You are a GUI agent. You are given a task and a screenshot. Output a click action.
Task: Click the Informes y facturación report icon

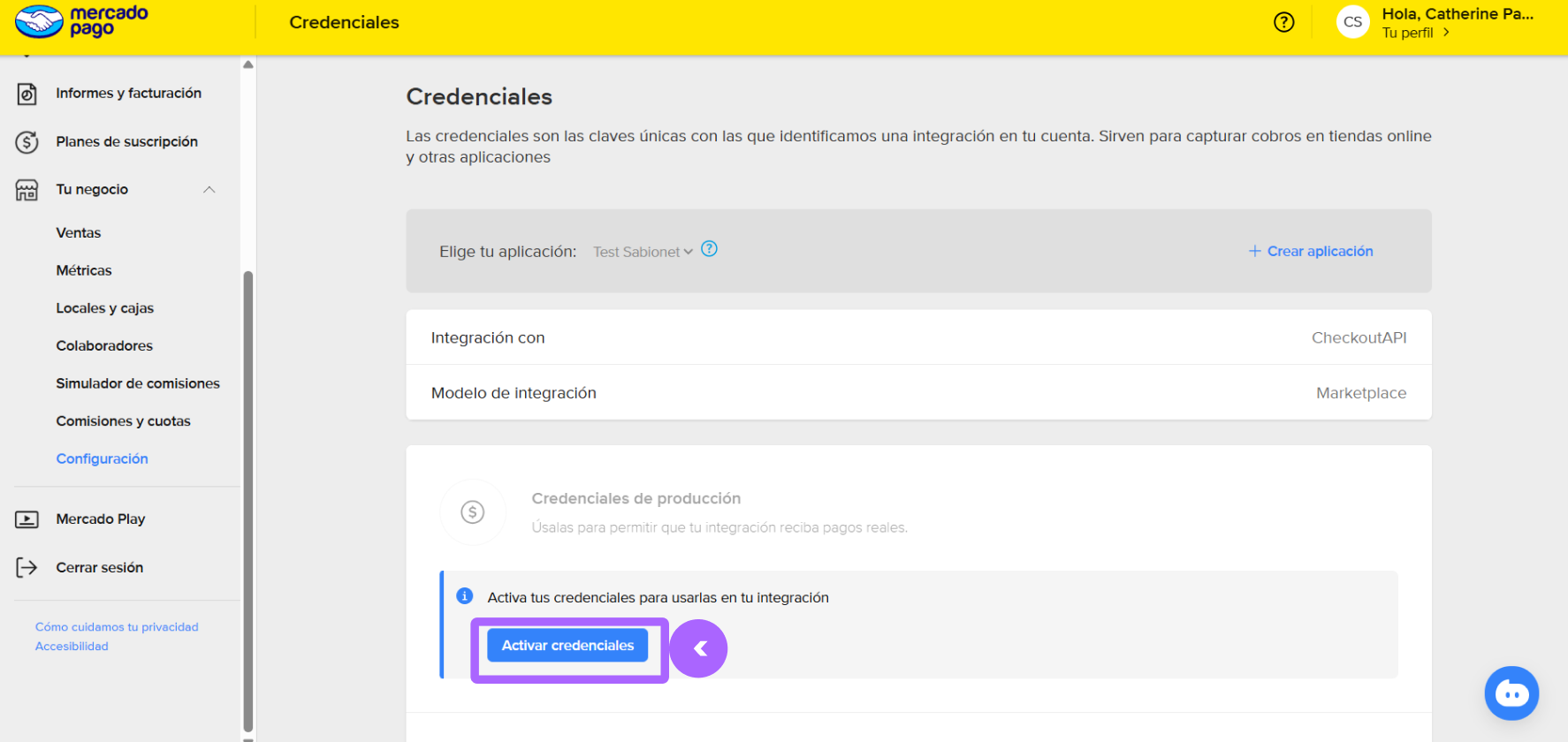(27, 94)
